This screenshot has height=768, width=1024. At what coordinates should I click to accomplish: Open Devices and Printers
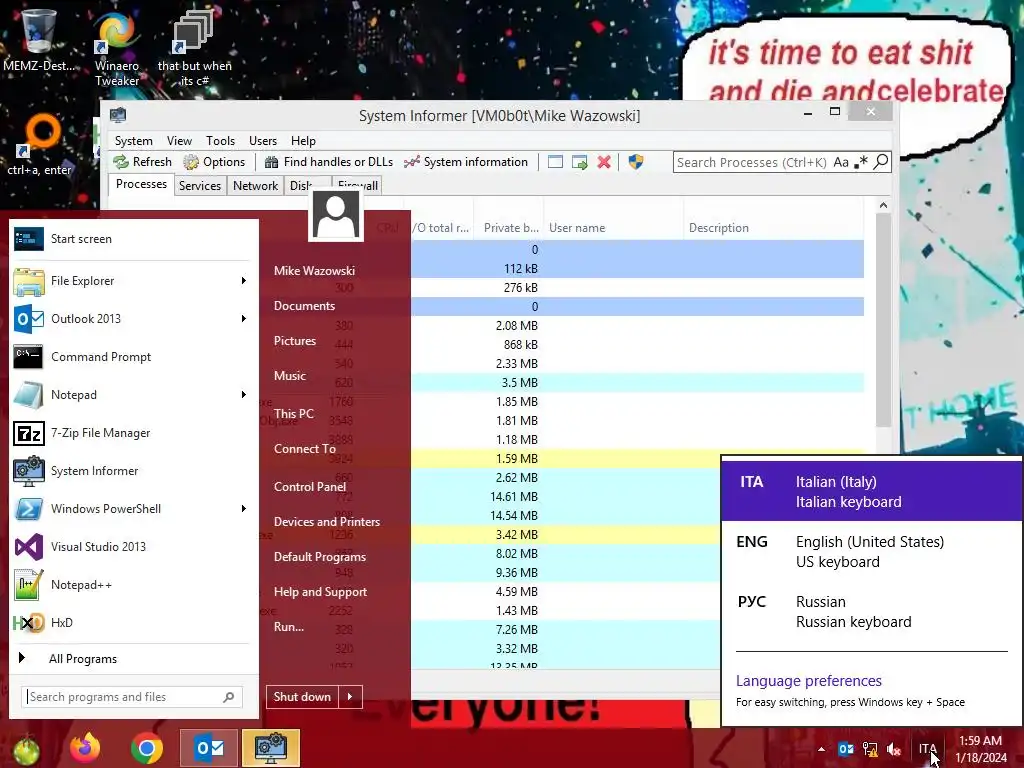[x=327, y=522]
